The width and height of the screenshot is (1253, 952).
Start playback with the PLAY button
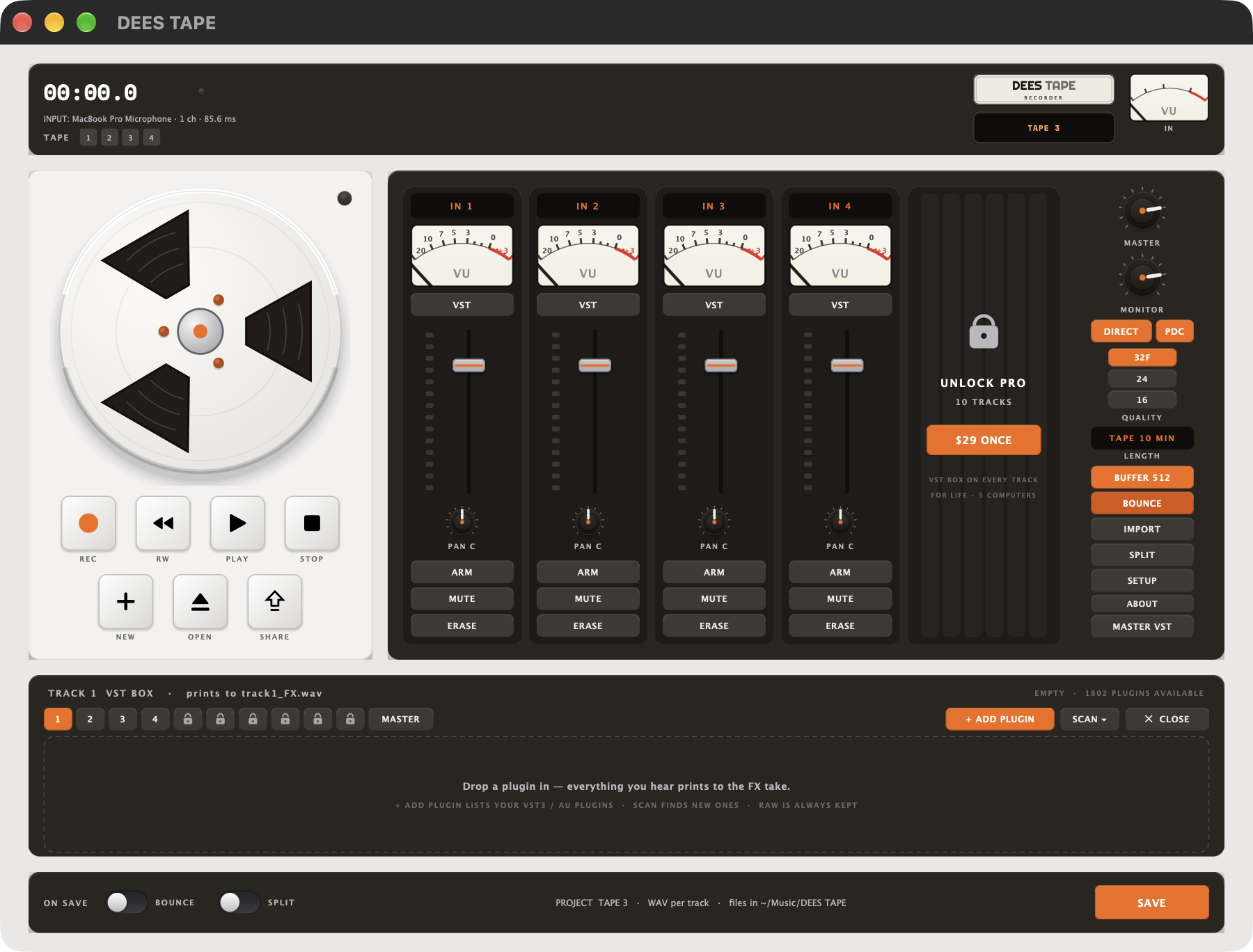237,523
